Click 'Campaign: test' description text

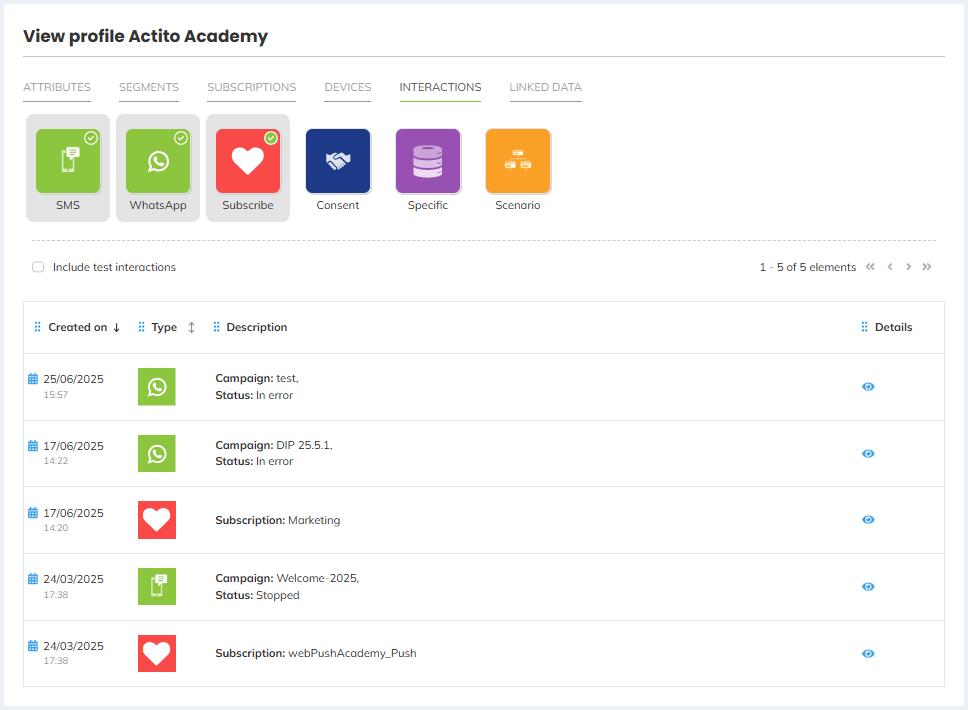(257, 378)
